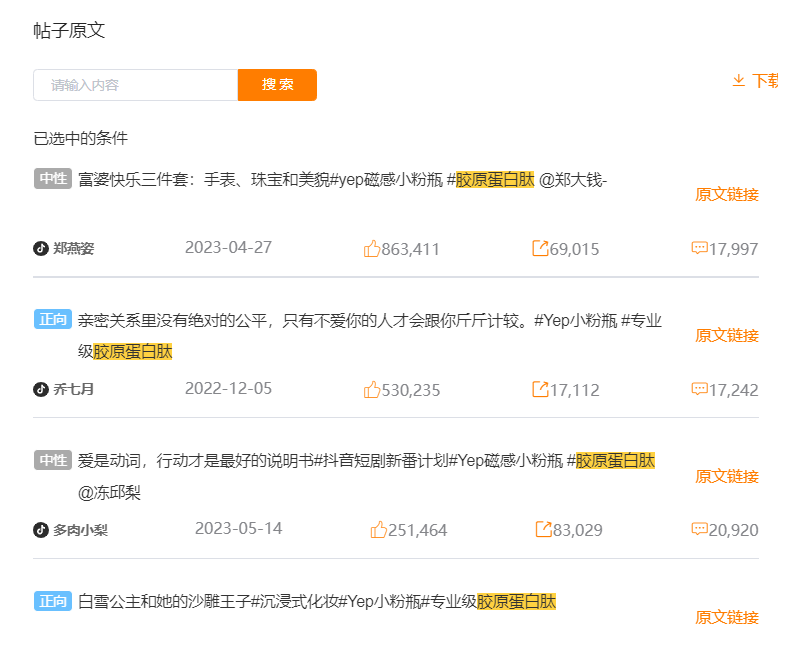Open 原文链接 for the 郑燕姿 post
Image resolution: width=791 pixels, height=656 pixels.
point(726,194)
